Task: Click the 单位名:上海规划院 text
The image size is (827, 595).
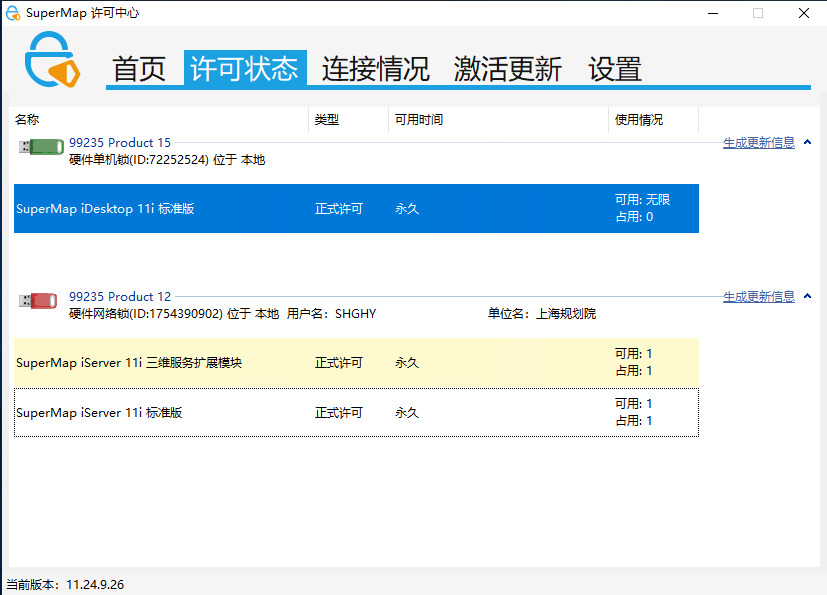Action: 542,314
